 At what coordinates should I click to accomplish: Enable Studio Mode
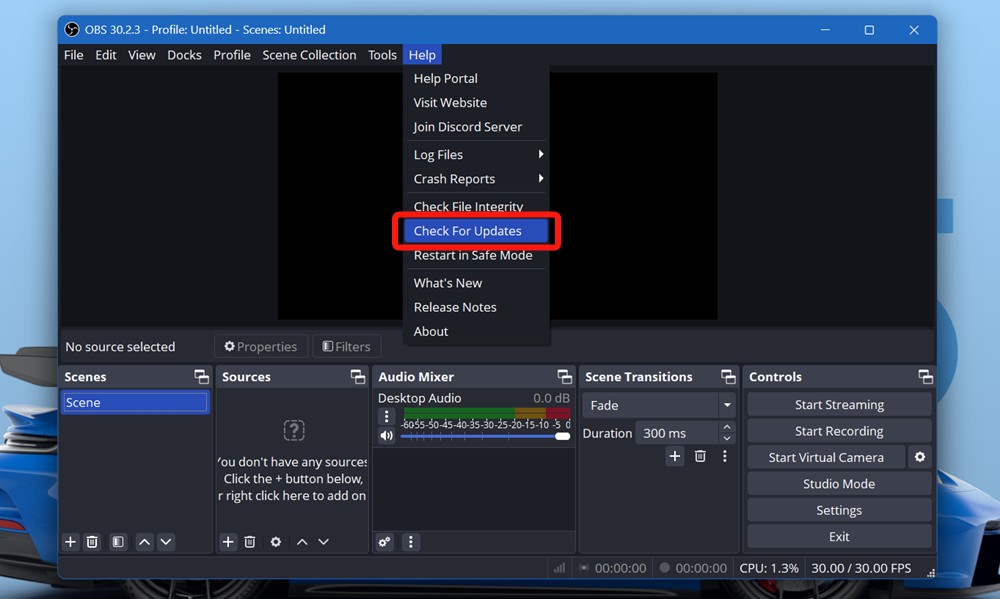(838, 483)
